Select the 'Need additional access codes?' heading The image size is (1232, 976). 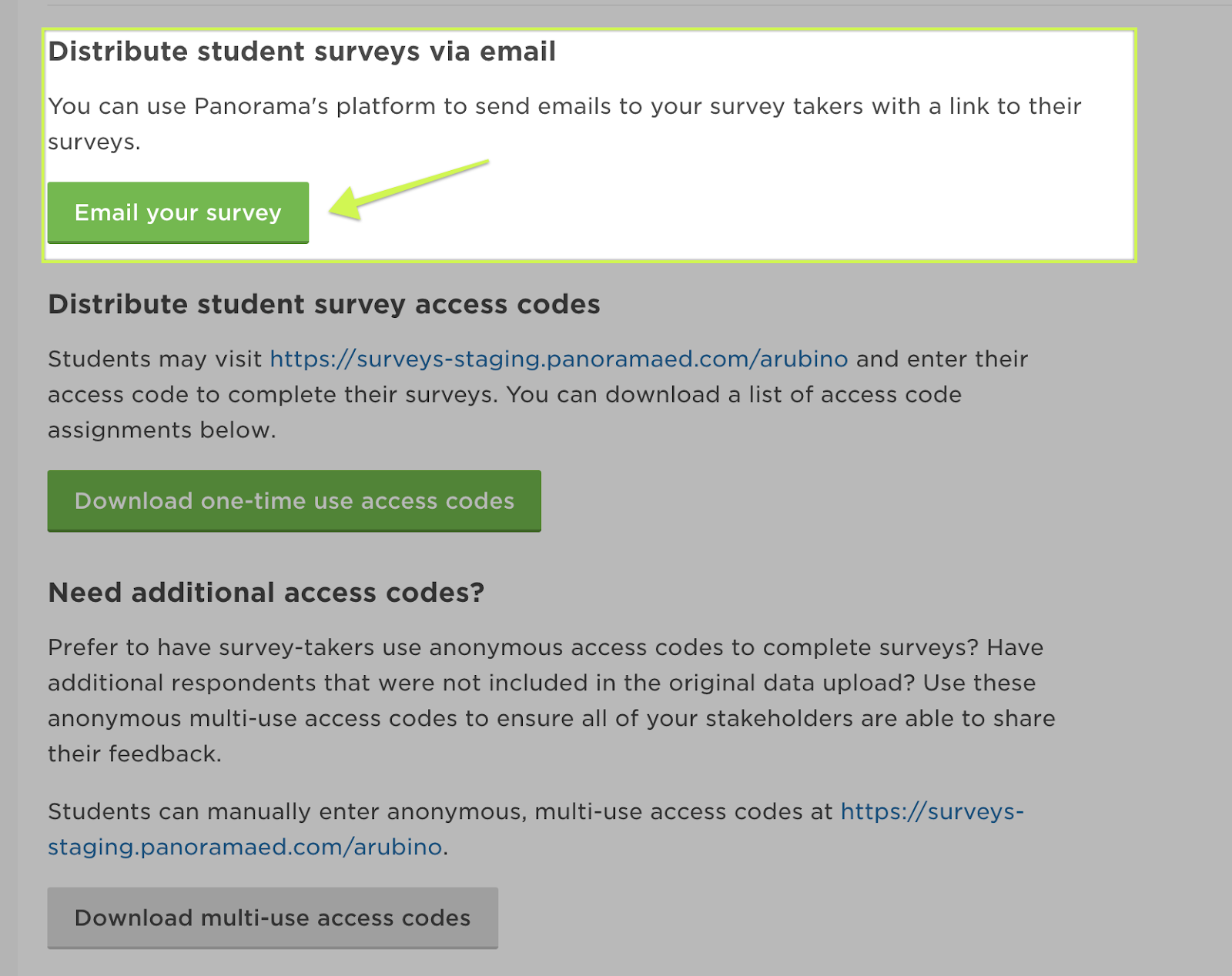point(266,593)
